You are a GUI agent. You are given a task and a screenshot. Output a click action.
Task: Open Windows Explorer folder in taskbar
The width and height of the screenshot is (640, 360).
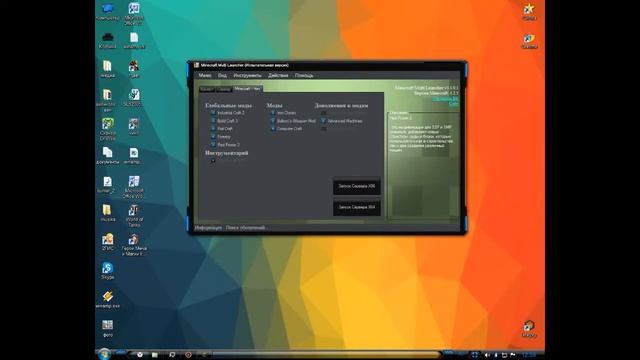155,355
